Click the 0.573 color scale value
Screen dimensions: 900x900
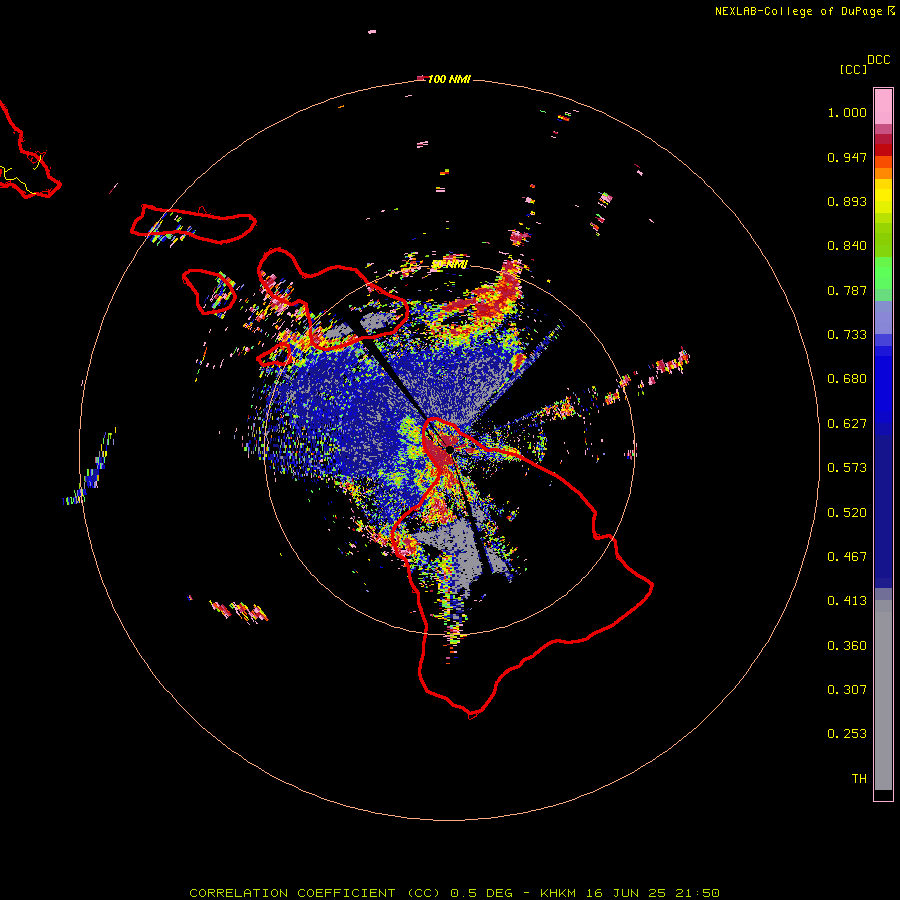click(x=847, y=468)
